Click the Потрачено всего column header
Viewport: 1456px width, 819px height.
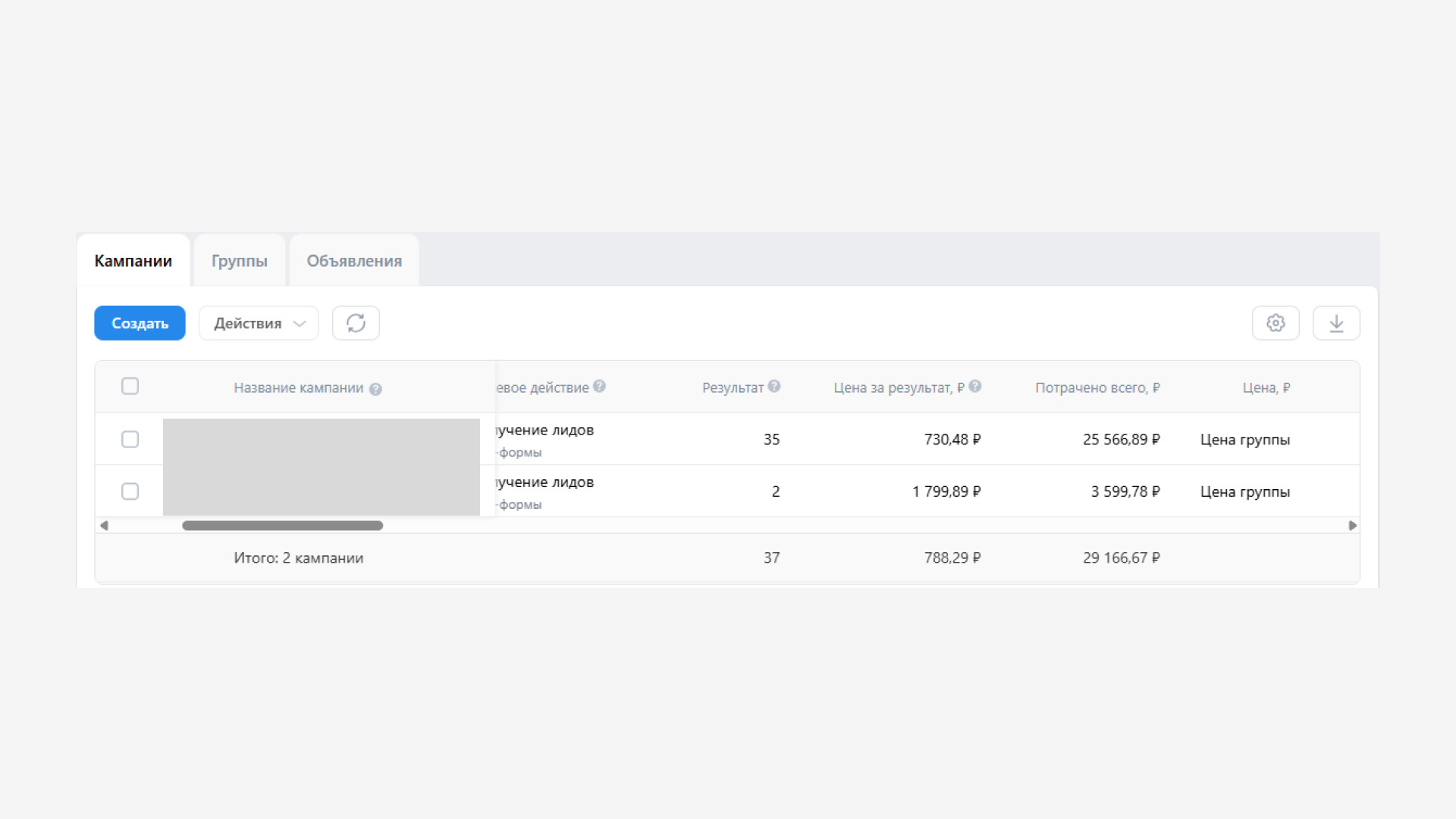pyautogui.click(x=1097, y=388)
